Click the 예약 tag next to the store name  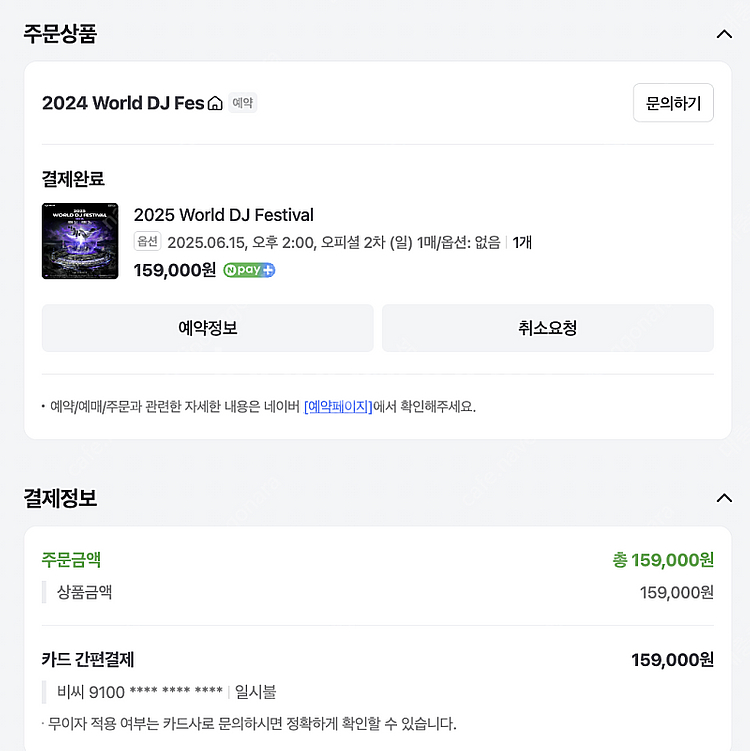[x=242, y=103]
